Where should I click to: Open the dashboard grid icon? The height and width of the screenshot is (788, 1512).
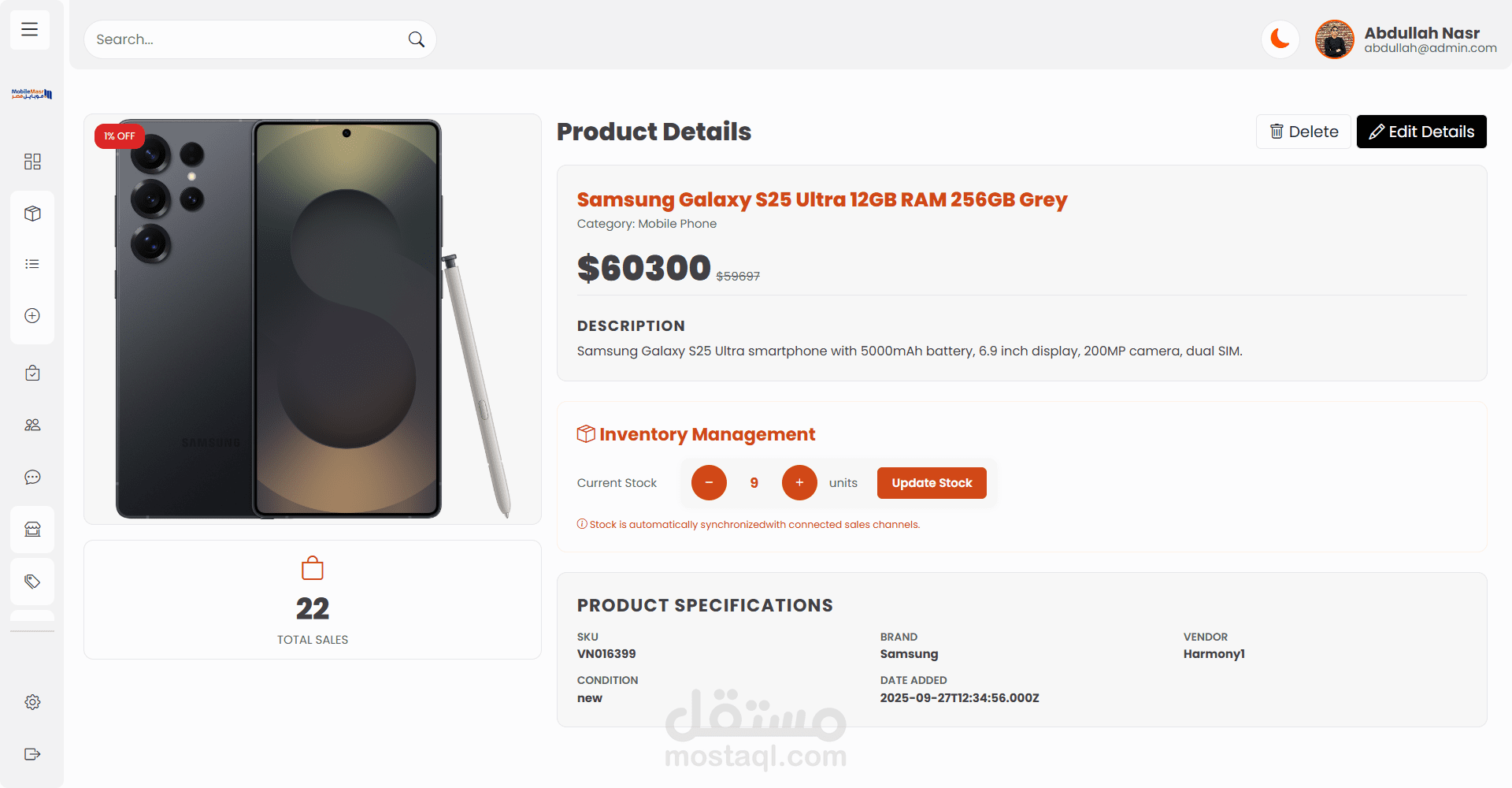tap(32, 162)
